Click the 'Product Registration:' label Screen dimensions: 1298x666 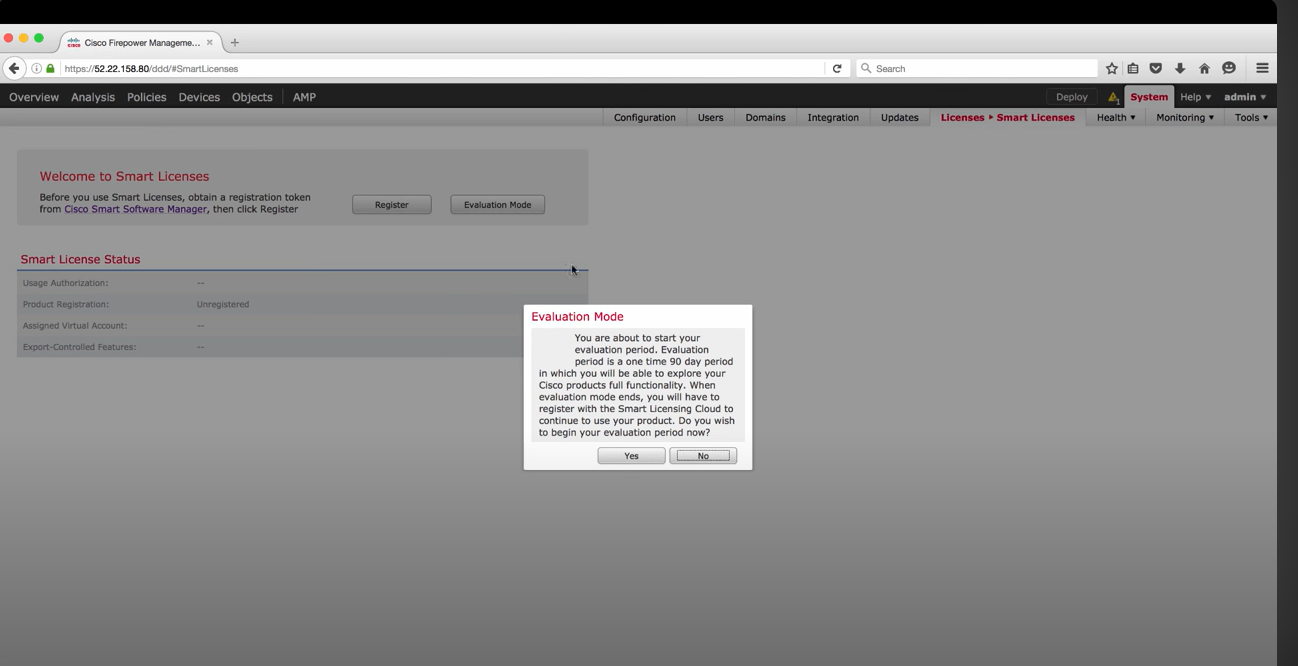(x=66, y=304)
